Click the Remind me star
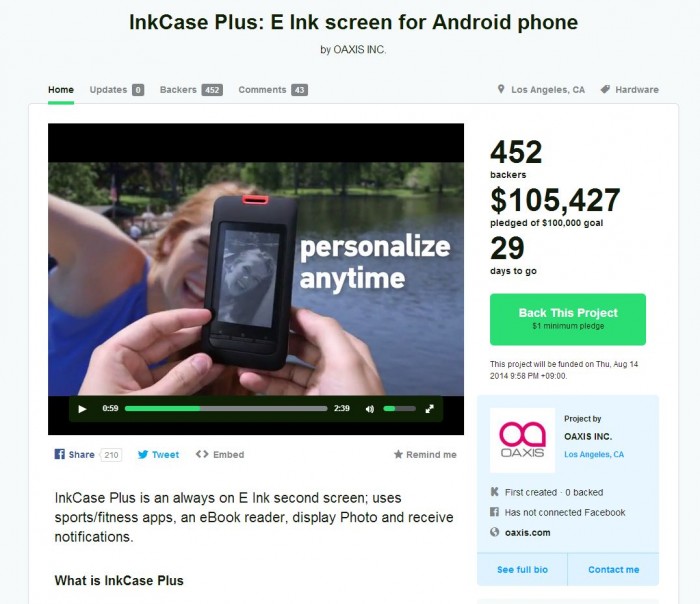Screen dimensions: 700x604 pyautogui.click(x=398, y=454)
